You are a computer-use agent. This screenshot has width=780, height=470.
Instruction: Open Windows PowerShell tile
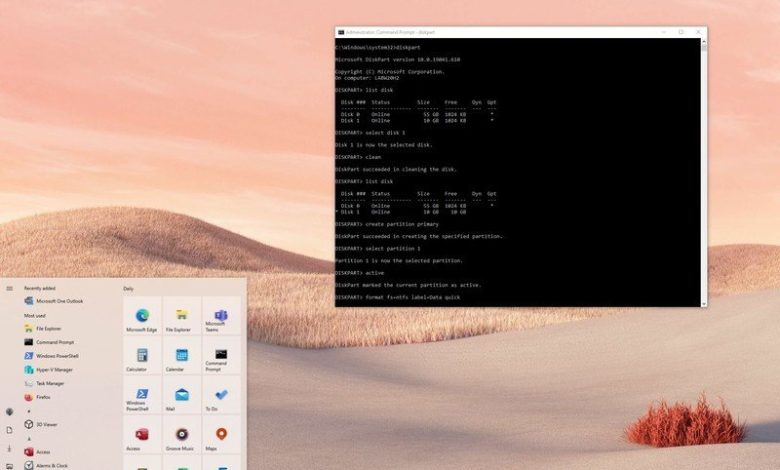[x=142, y=395]
